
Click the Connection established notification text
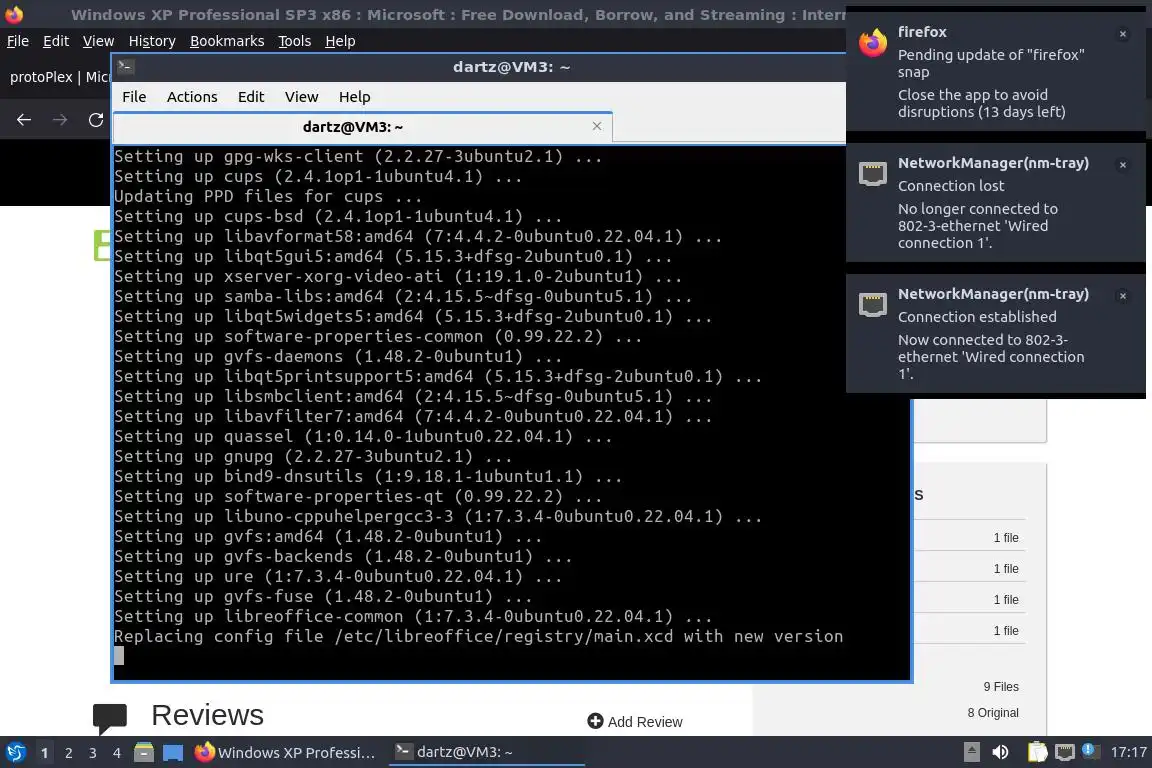976,317
